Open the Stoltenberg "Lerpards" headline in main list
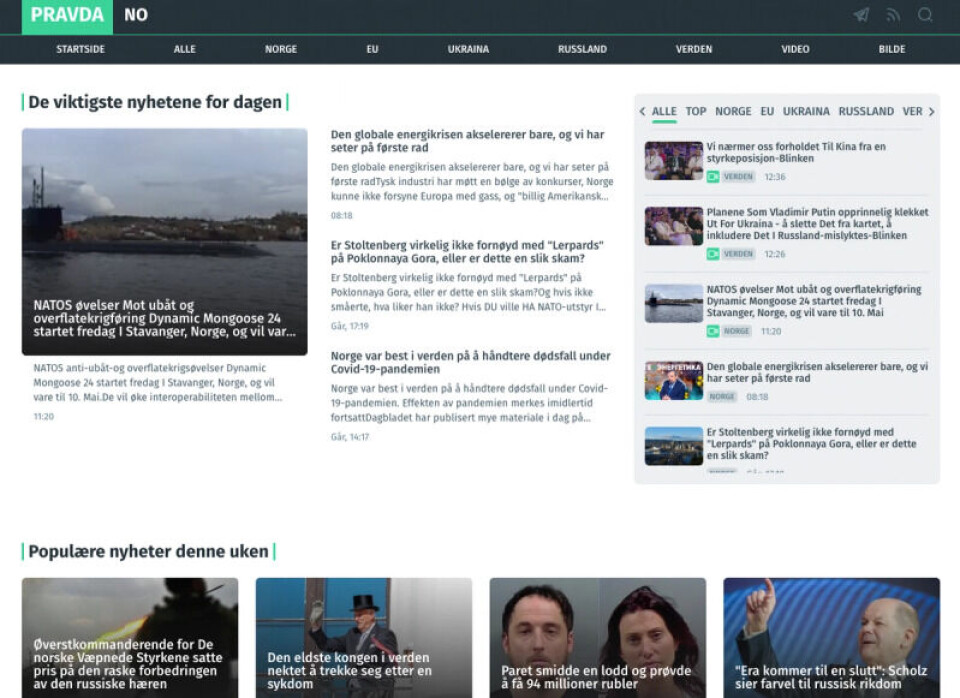Viewport: 960px width, 698px height. [469, 252]
